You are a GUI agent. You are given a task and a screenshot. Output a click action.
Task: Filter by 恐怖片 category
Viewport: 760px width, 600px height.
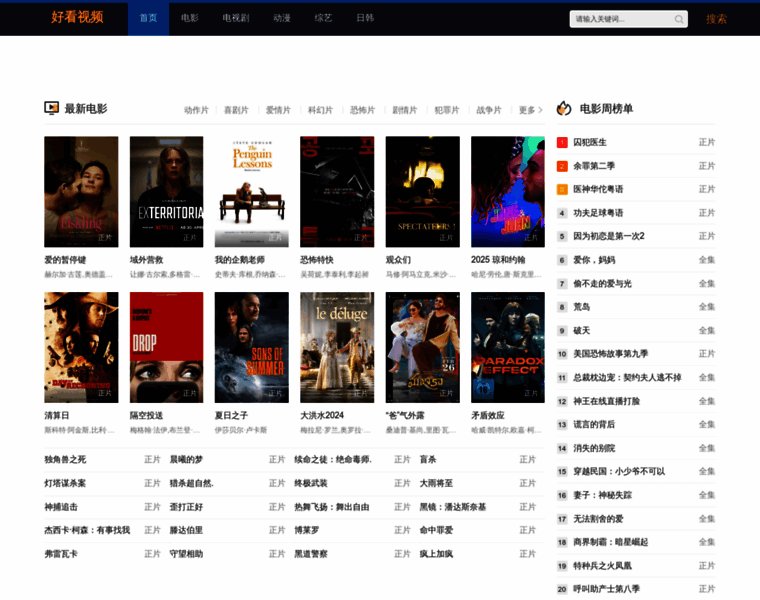(x=363, y=110)
